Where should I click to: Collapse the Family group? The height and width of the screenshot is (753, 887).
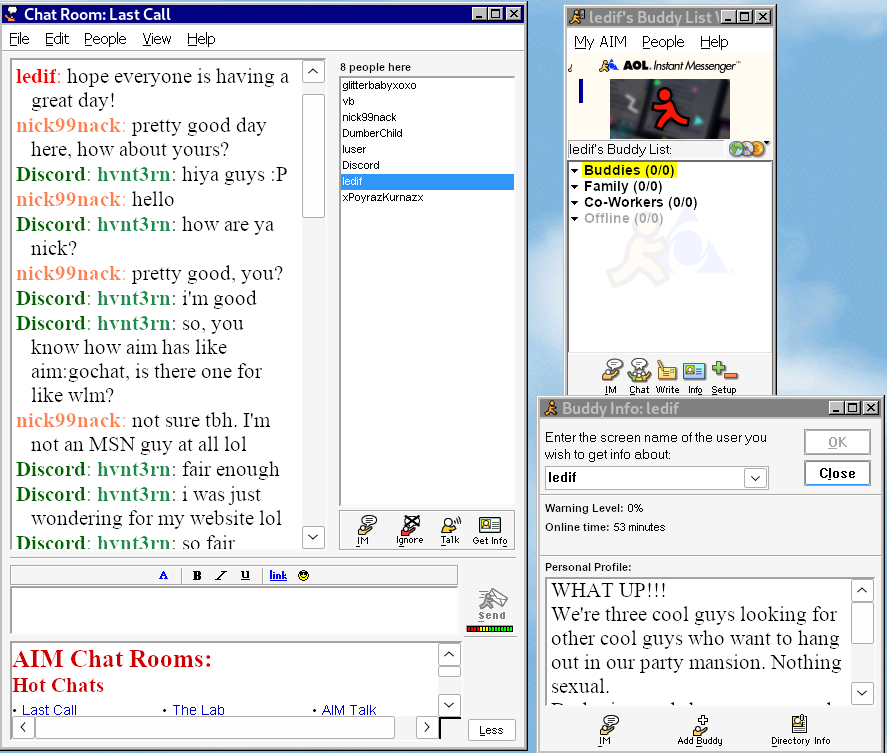click(x=575, y=186)
